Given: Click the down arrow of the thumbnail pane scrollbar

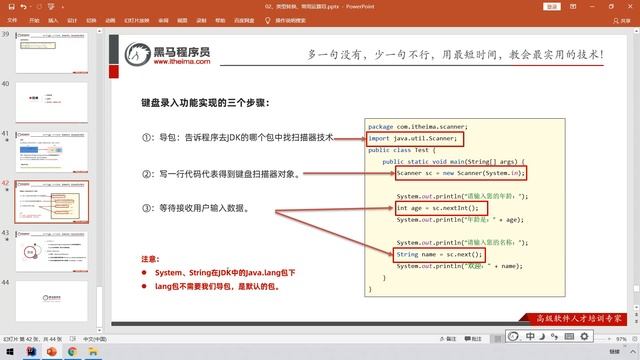Looking at the screenshot, I should tap(99, 330).
